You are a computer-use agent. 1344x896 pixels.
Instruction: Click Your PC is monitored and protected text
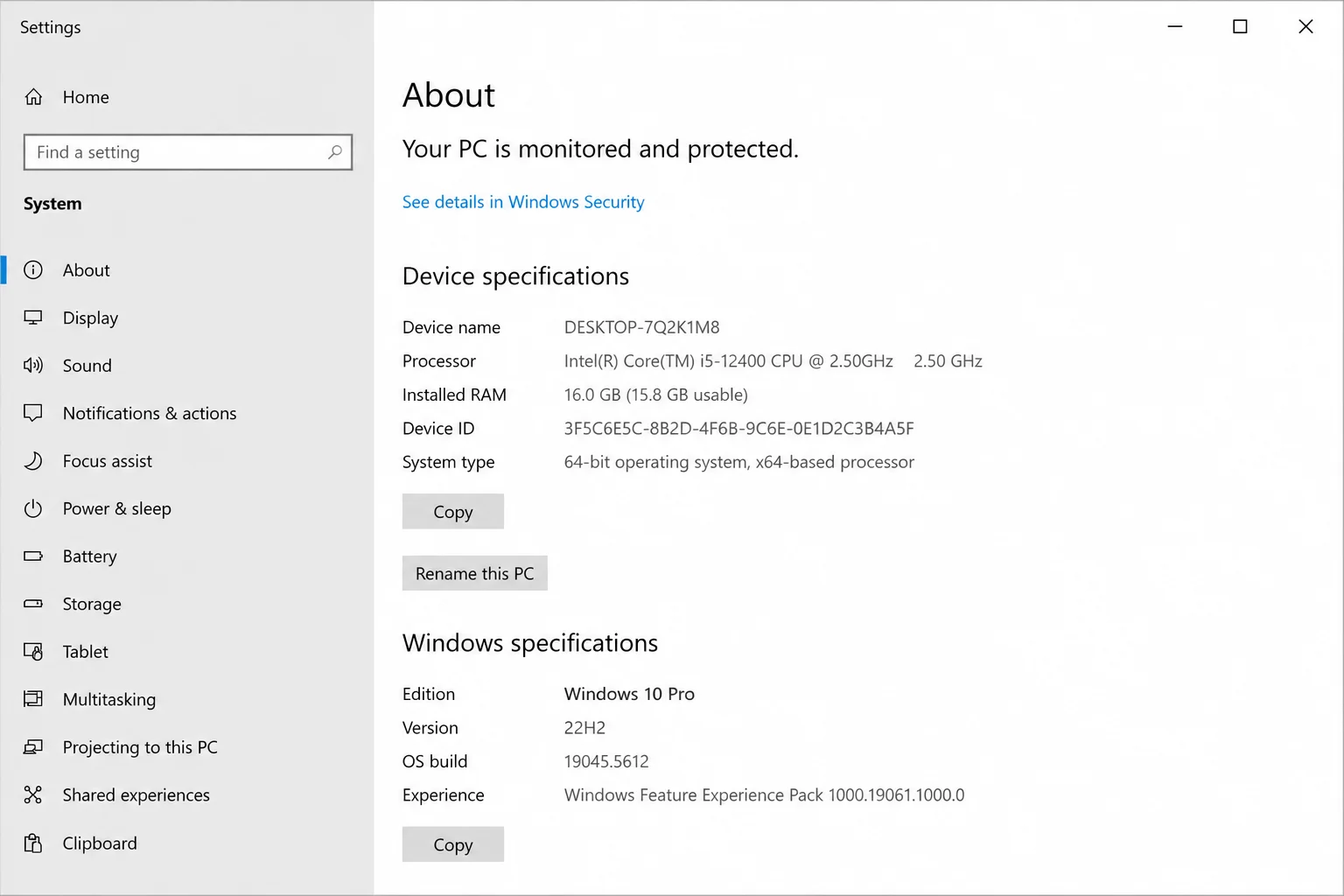(x=600, y=150)
